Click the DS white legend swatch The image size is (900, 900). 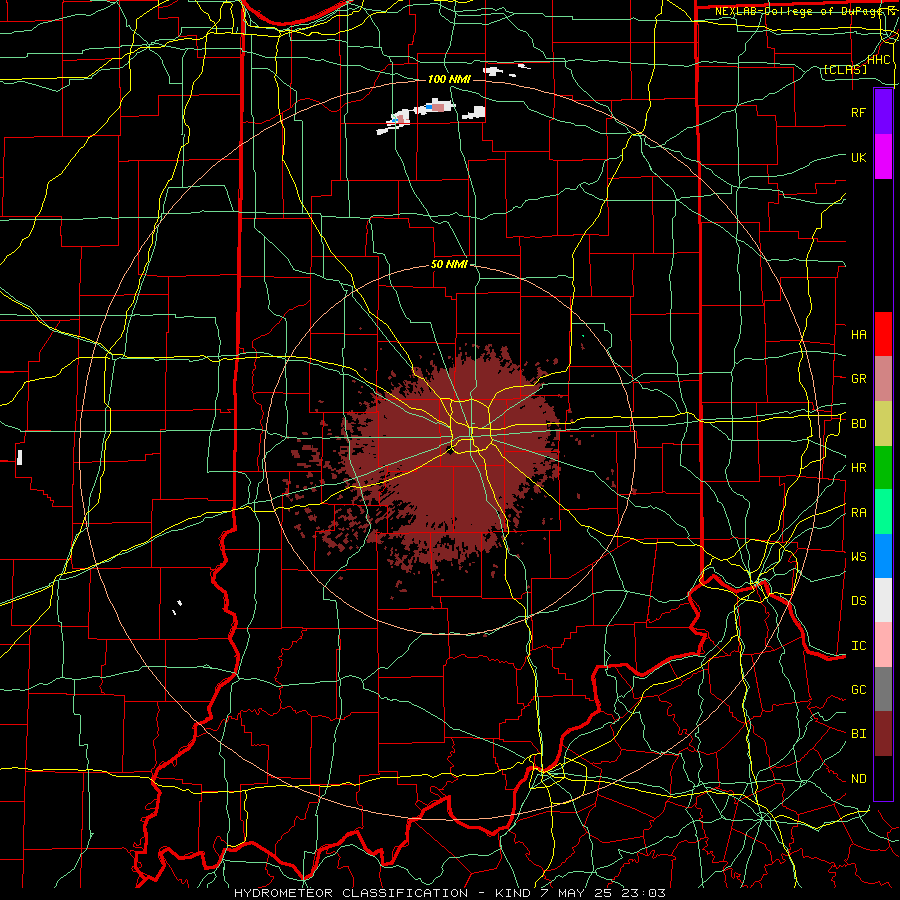point(883,600)
